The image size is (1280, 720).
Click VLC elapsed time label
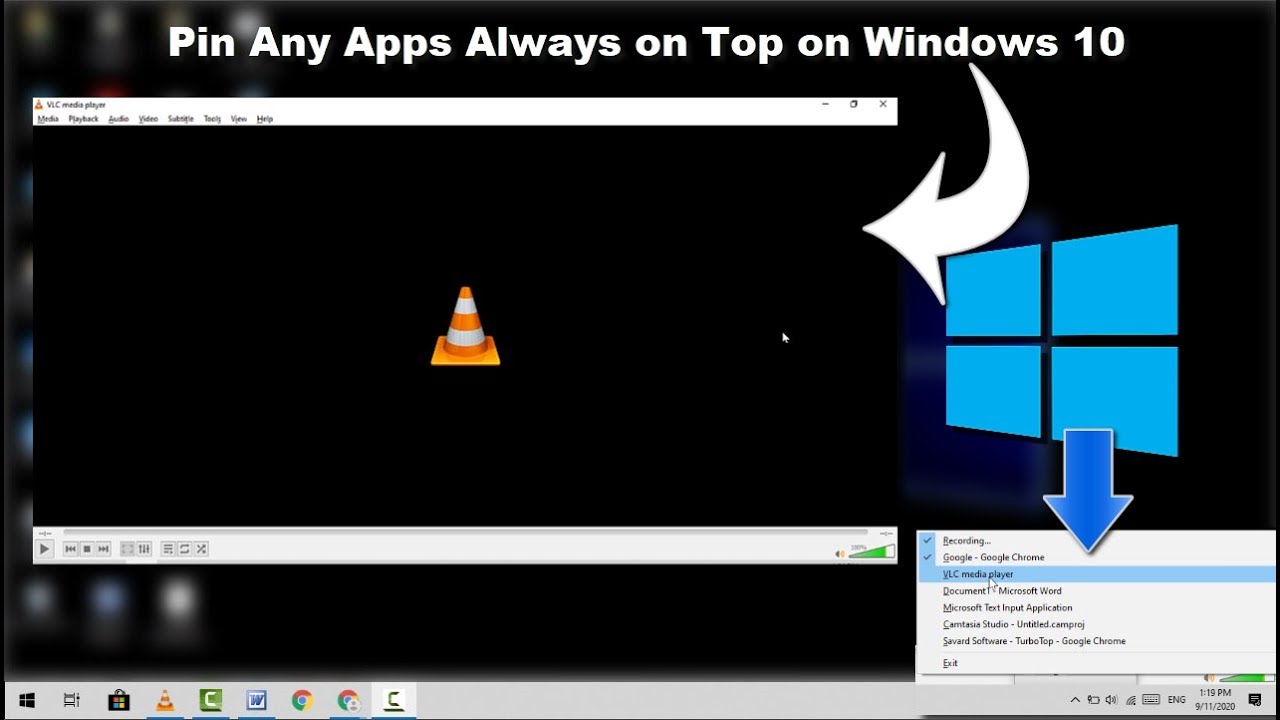coord(45,533)
